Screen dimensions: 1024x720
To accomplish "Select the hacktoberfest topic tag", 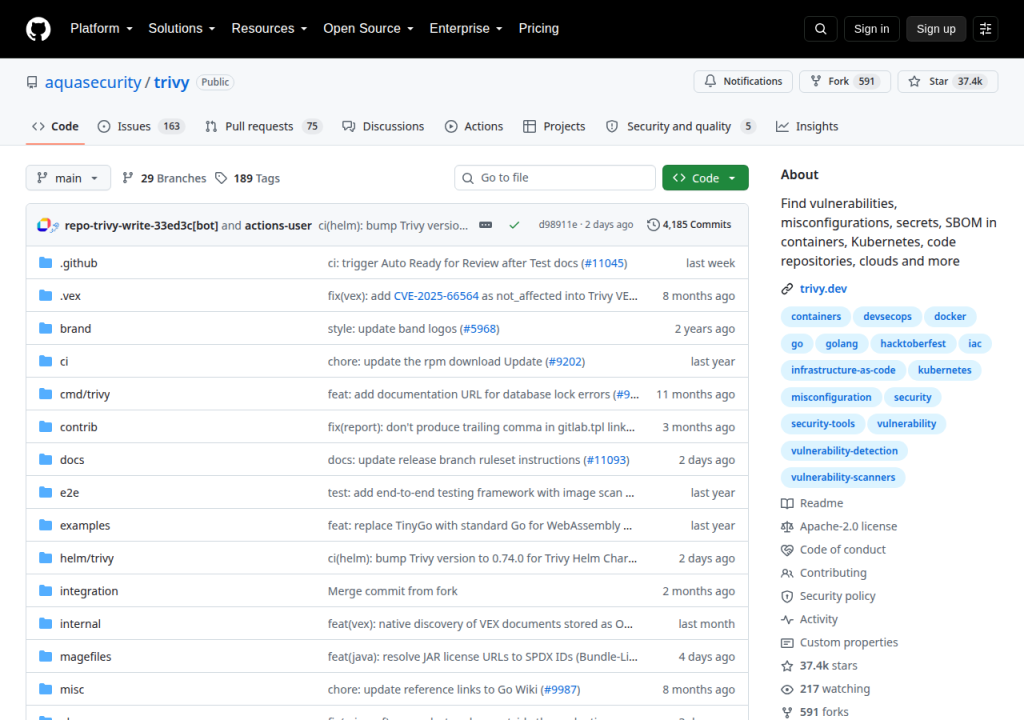I will pos(912,343).
